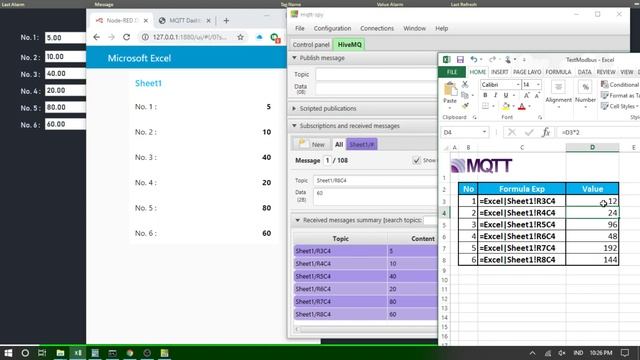
Task: Open File Explorer from the taskbar
Action: [60, 353]
